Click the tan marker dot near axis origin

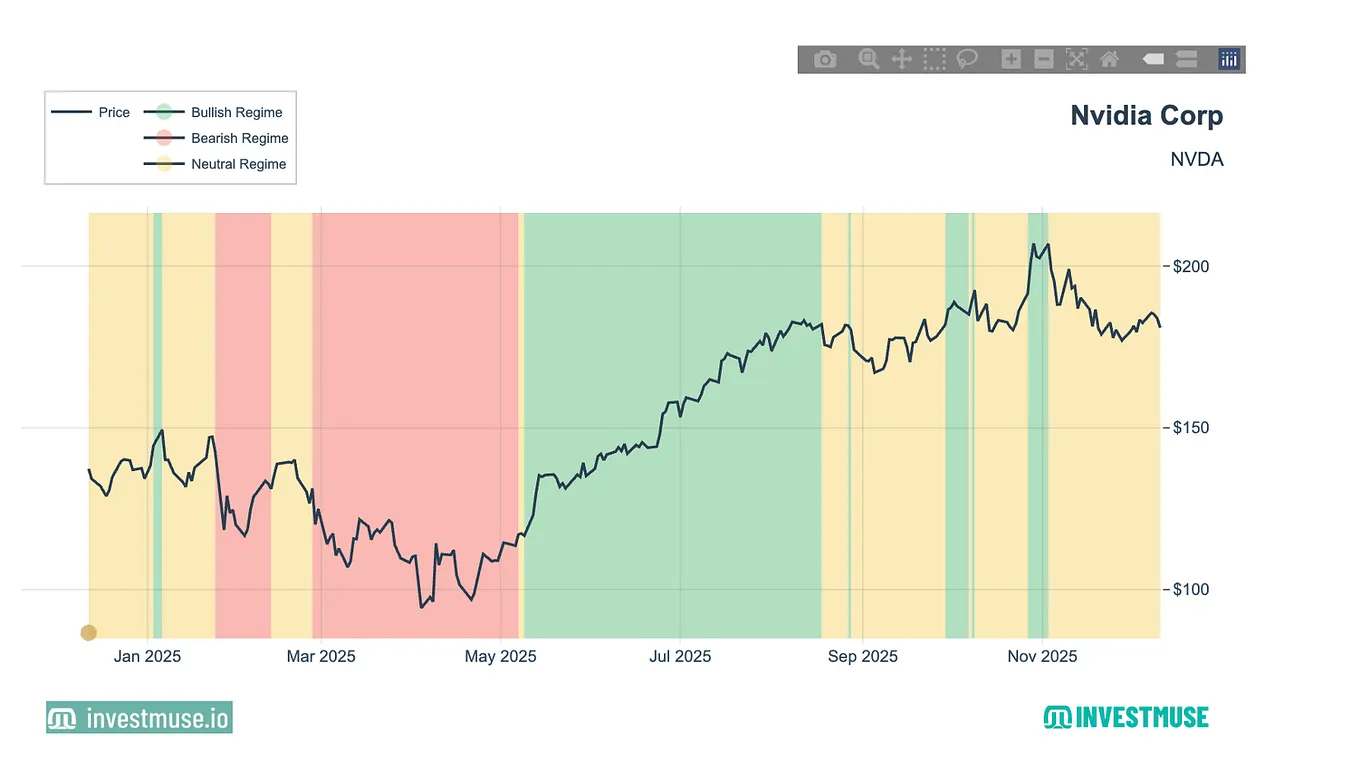[88, 632]
